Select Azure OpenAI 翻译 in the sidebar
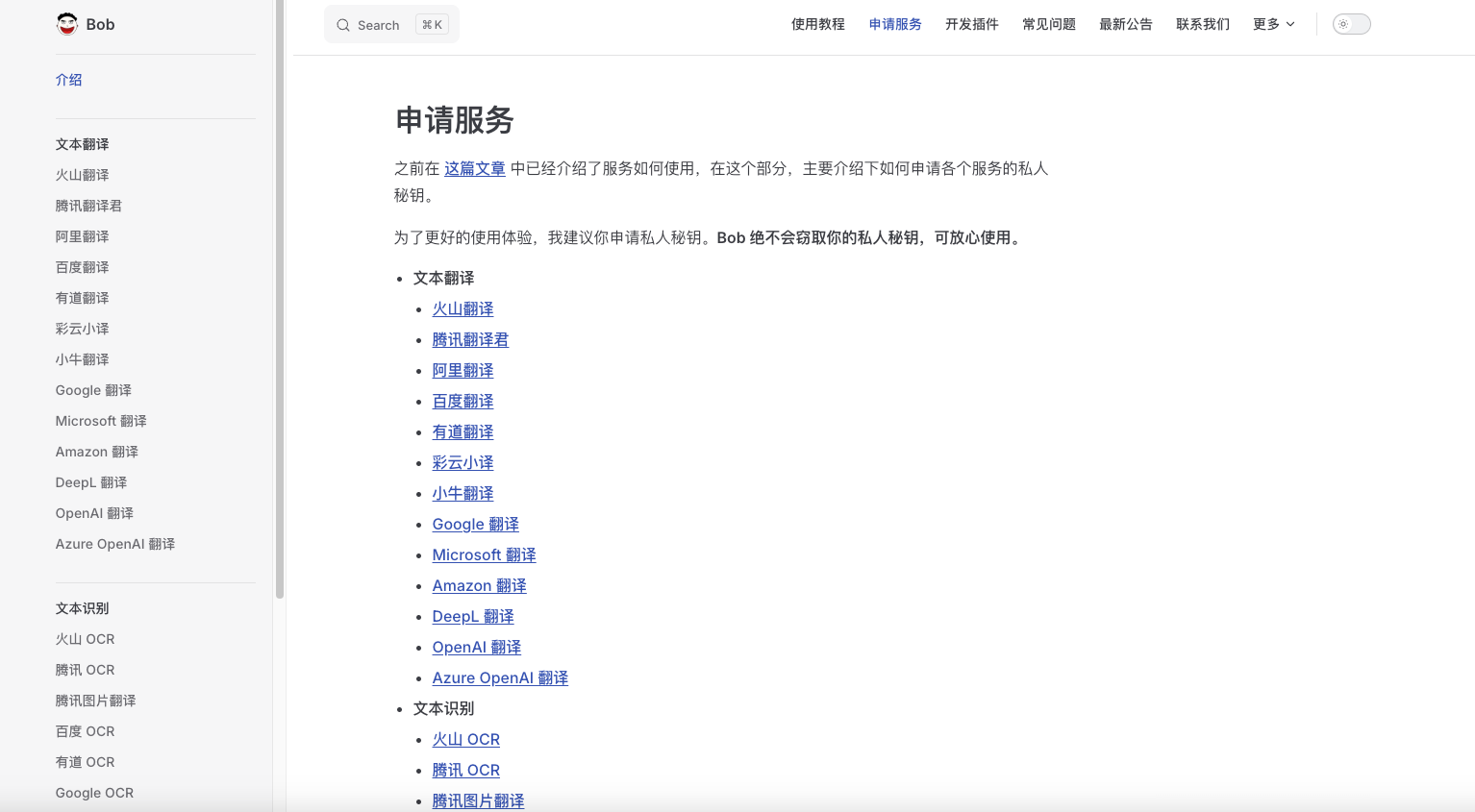1475x812 pixels. (x=115, y=544)
